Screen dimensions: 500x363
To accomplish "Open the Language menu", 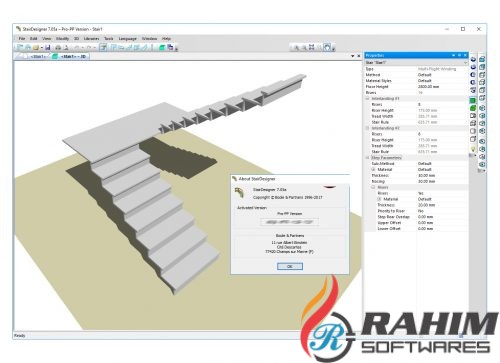I will 127,39.
